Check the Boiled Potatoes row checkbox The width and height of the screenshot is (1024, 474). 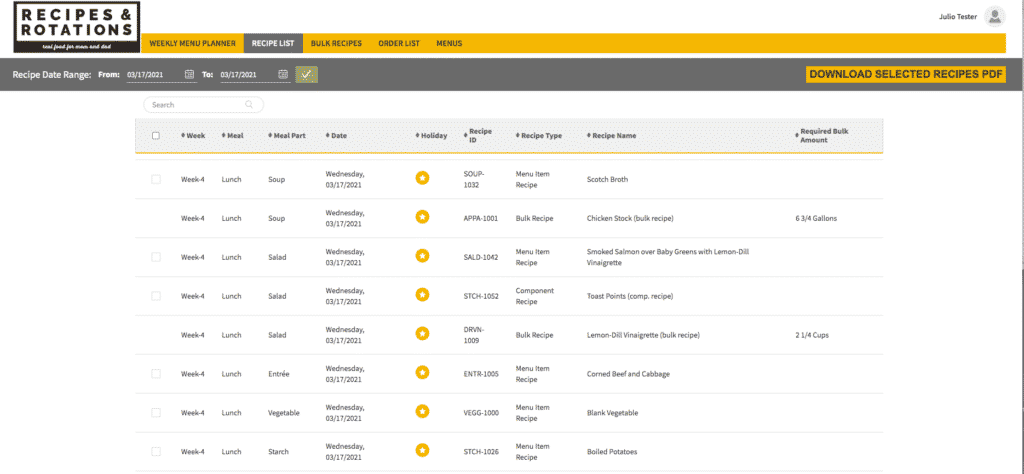pyautogui.click(x=155, y=452)
